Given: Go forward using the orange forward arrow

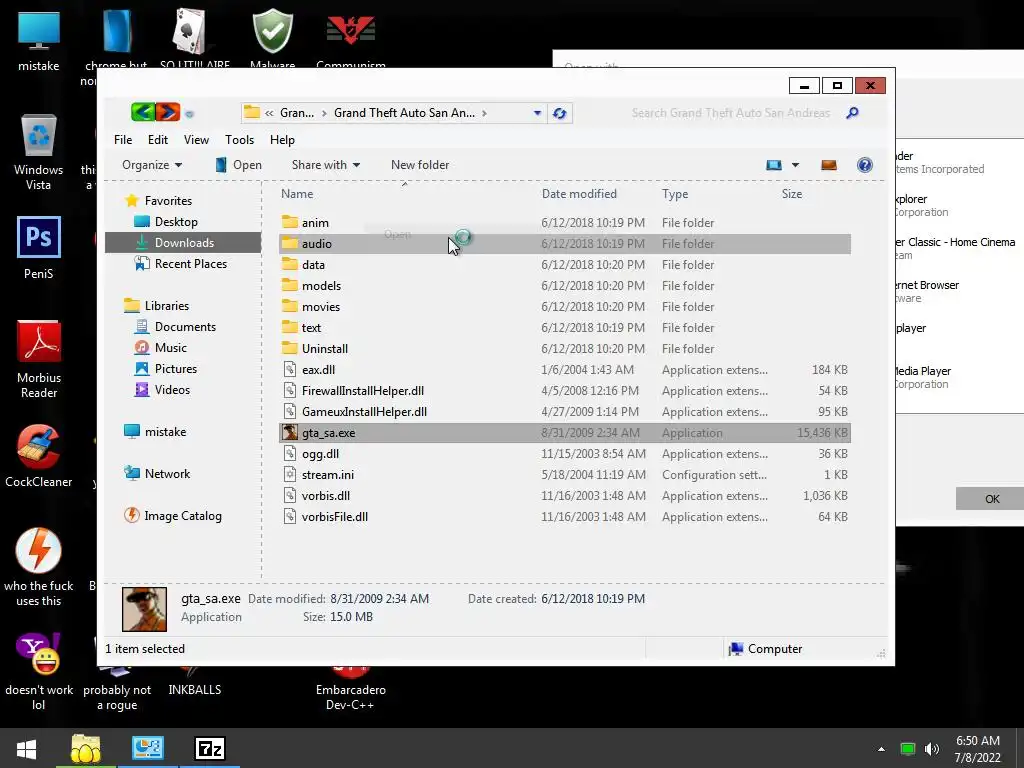Looking at the screenshot, I should point(168,112).
